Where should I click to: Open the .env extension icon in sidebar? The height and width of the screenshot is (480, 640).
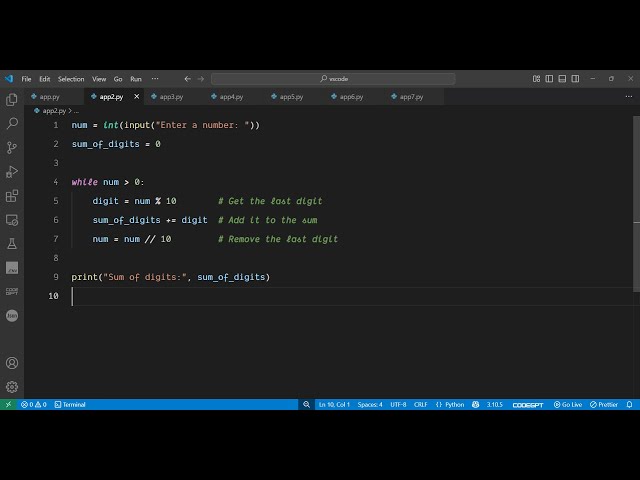point(12,268)
